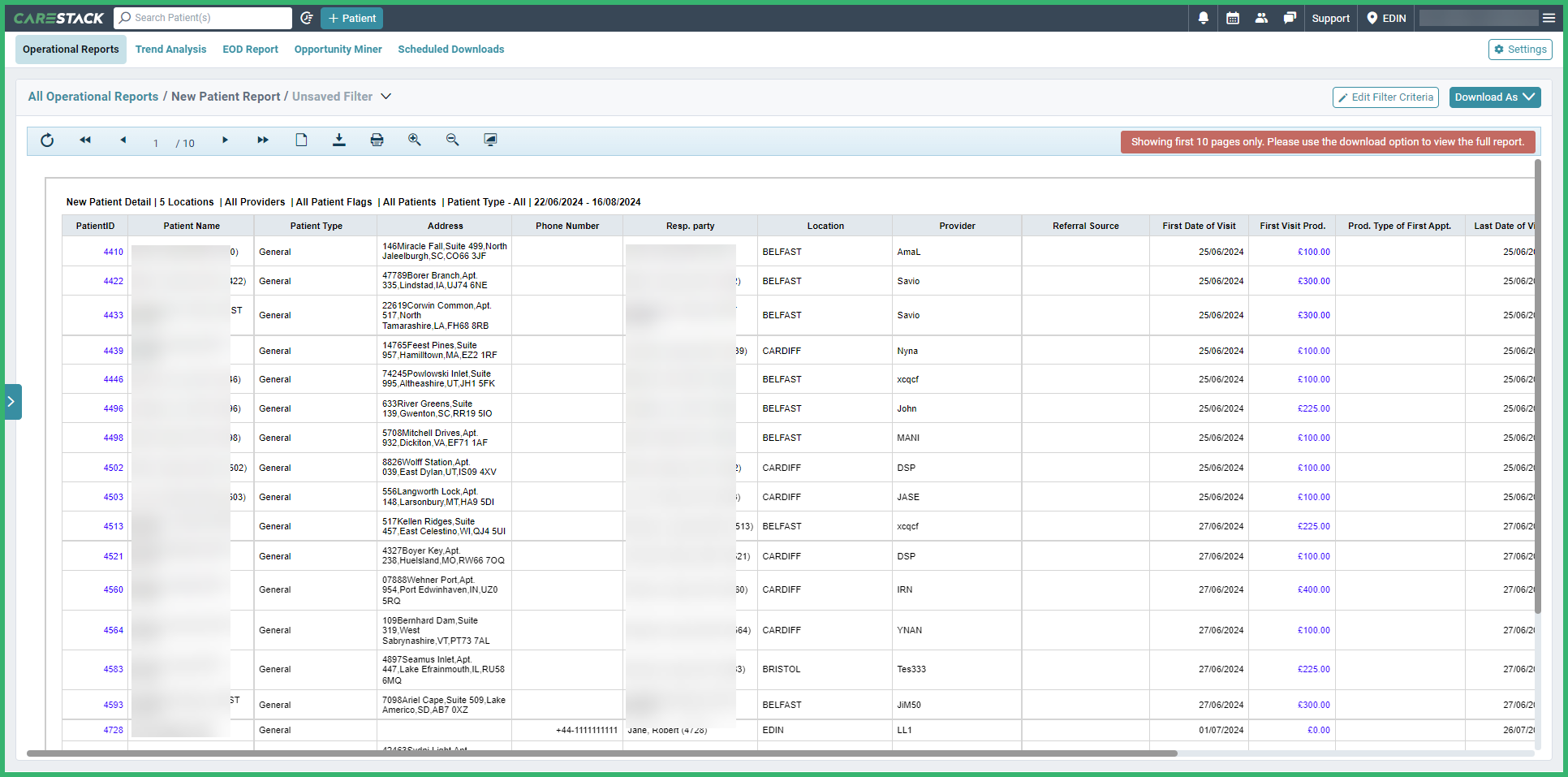Open patient ID 4513
The image size is (1568, 777).
pos(114,526)
